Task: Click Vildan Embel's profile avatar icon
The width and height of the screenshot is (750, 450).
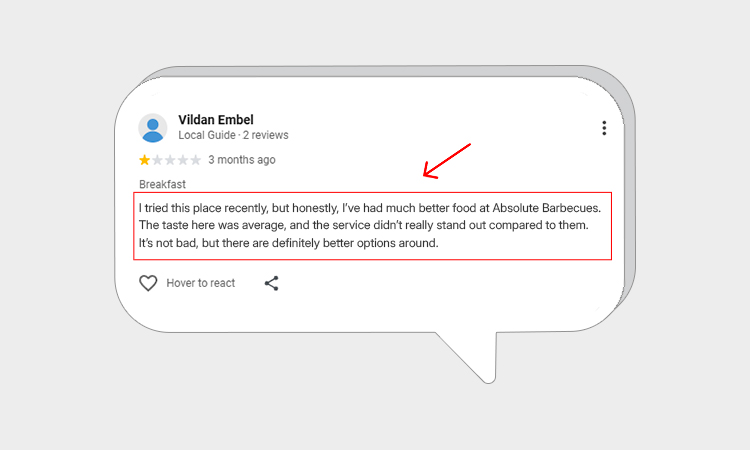Action: pos(153,128)
